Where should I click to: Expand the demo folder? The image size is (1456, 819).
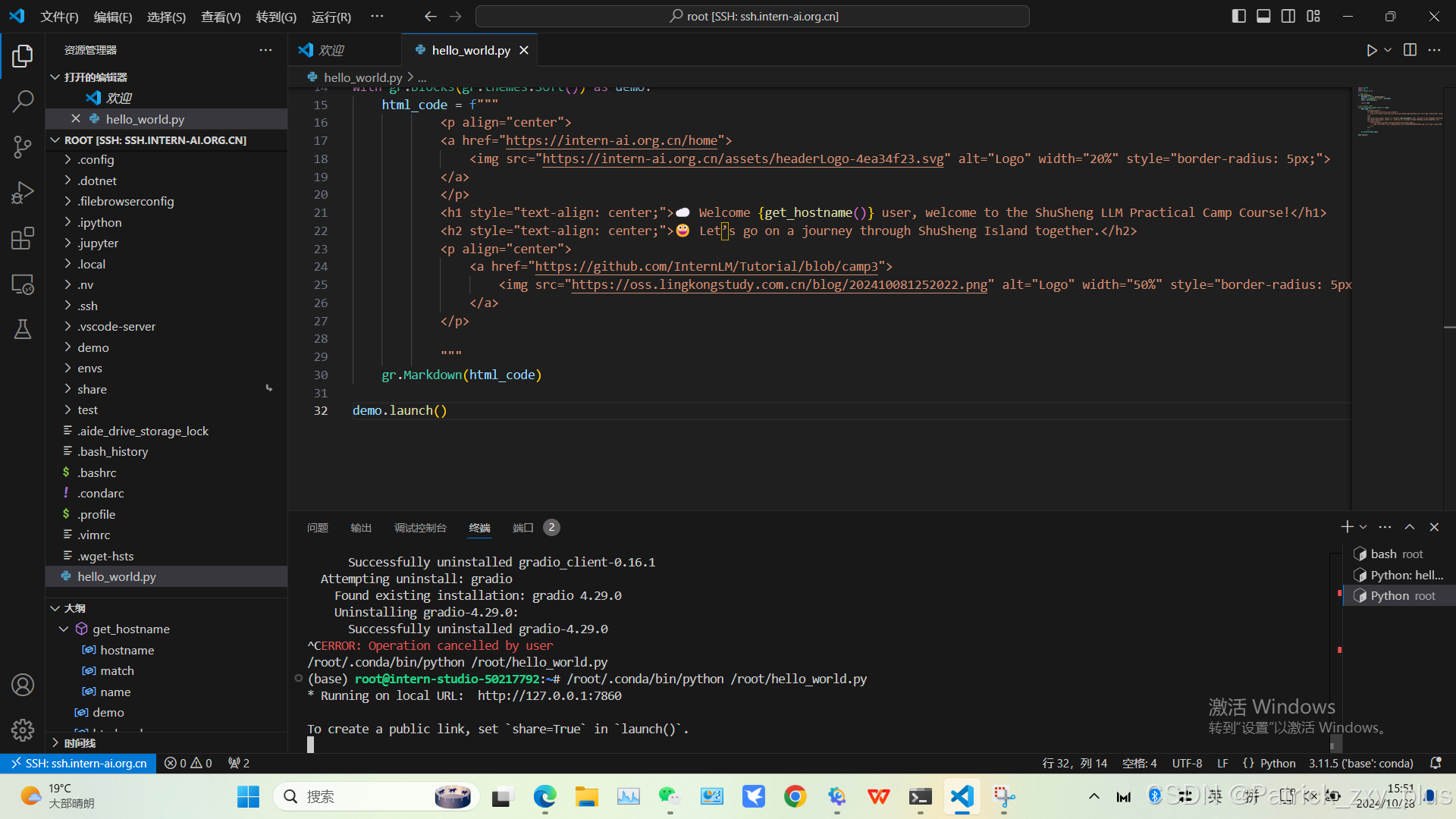93,347
